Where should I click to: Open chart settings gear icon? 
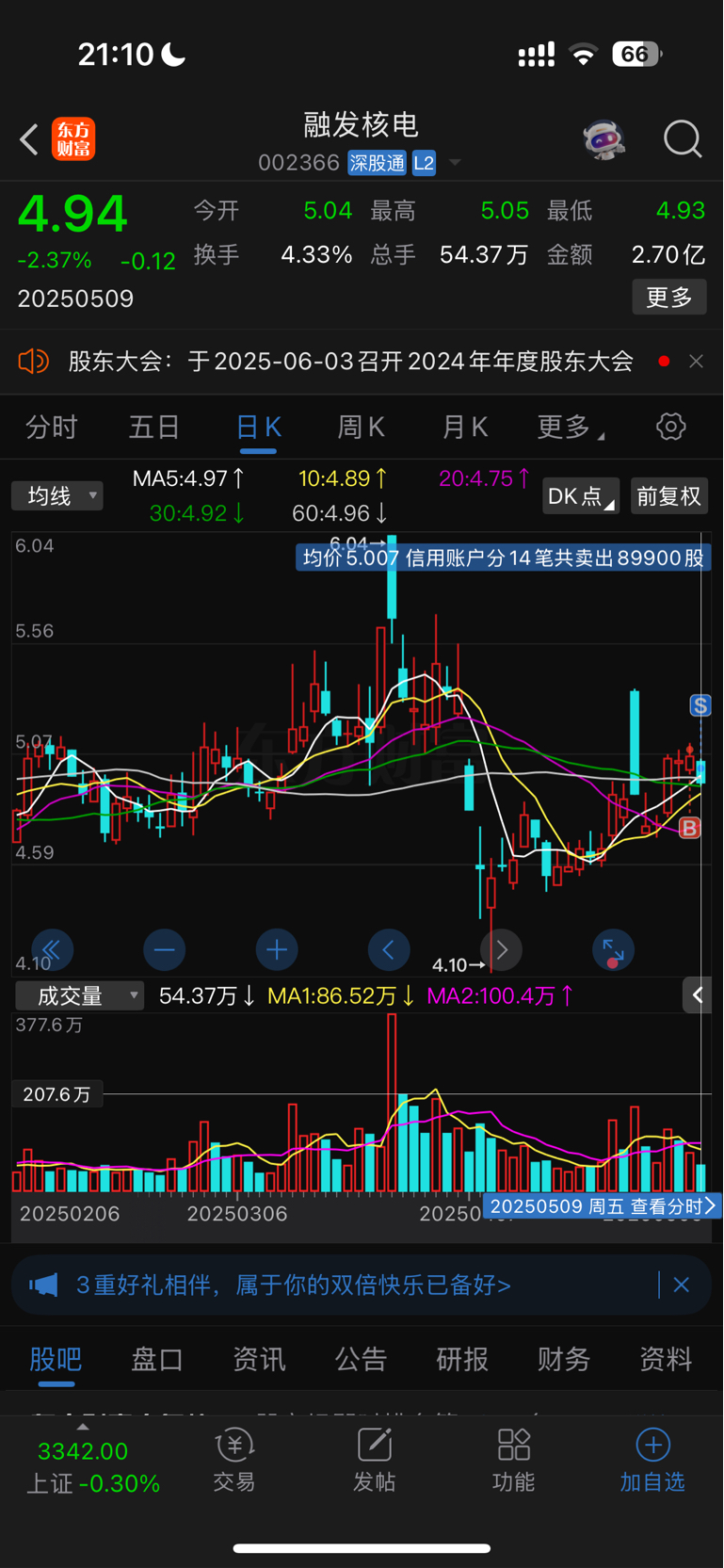click(671, 427)
